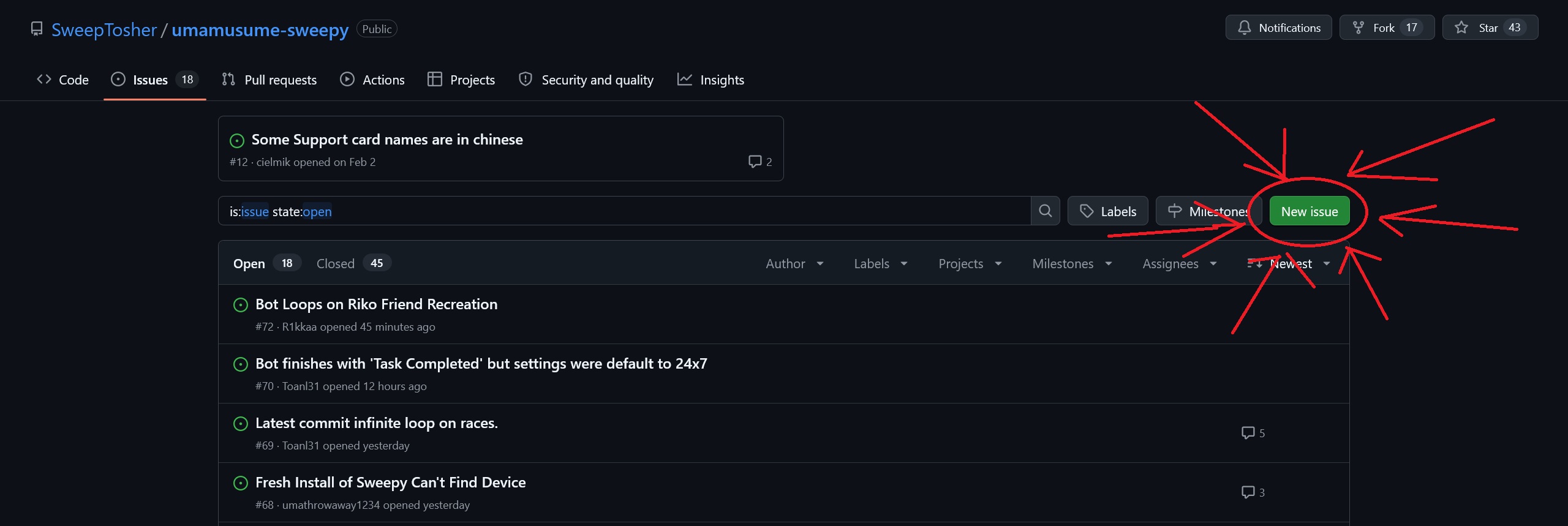Click the Notifications bell button

click(x=1279, y=28)
